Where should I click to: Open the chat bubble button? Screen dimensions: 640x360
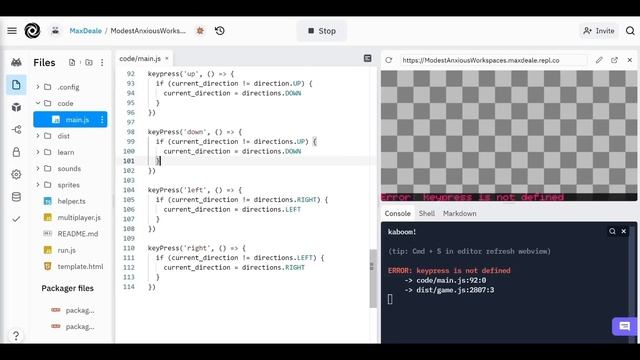[624, 326]
